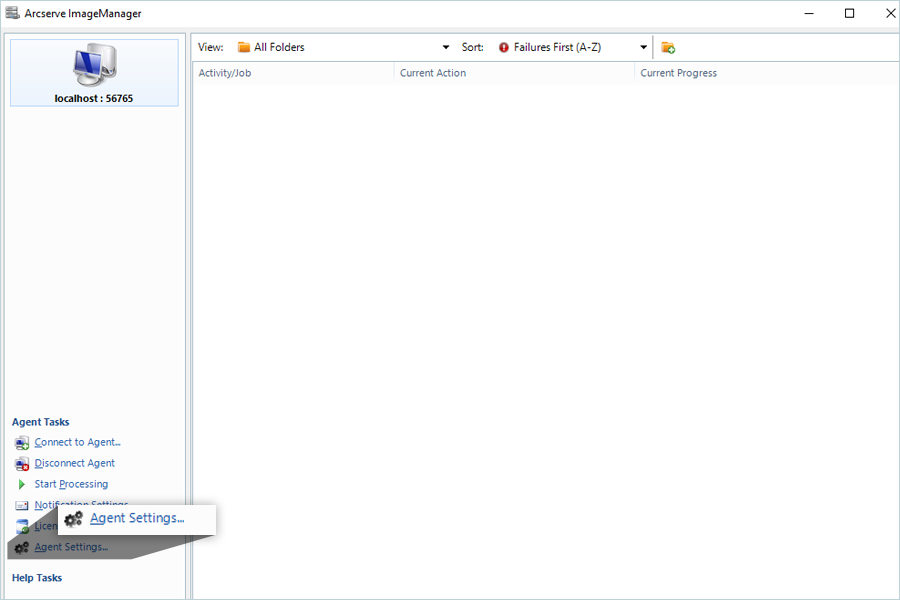Open the Sort Failures First dropdown arrow
The width and height of the screenshot is (900, 600).
[x=643, y=48]
